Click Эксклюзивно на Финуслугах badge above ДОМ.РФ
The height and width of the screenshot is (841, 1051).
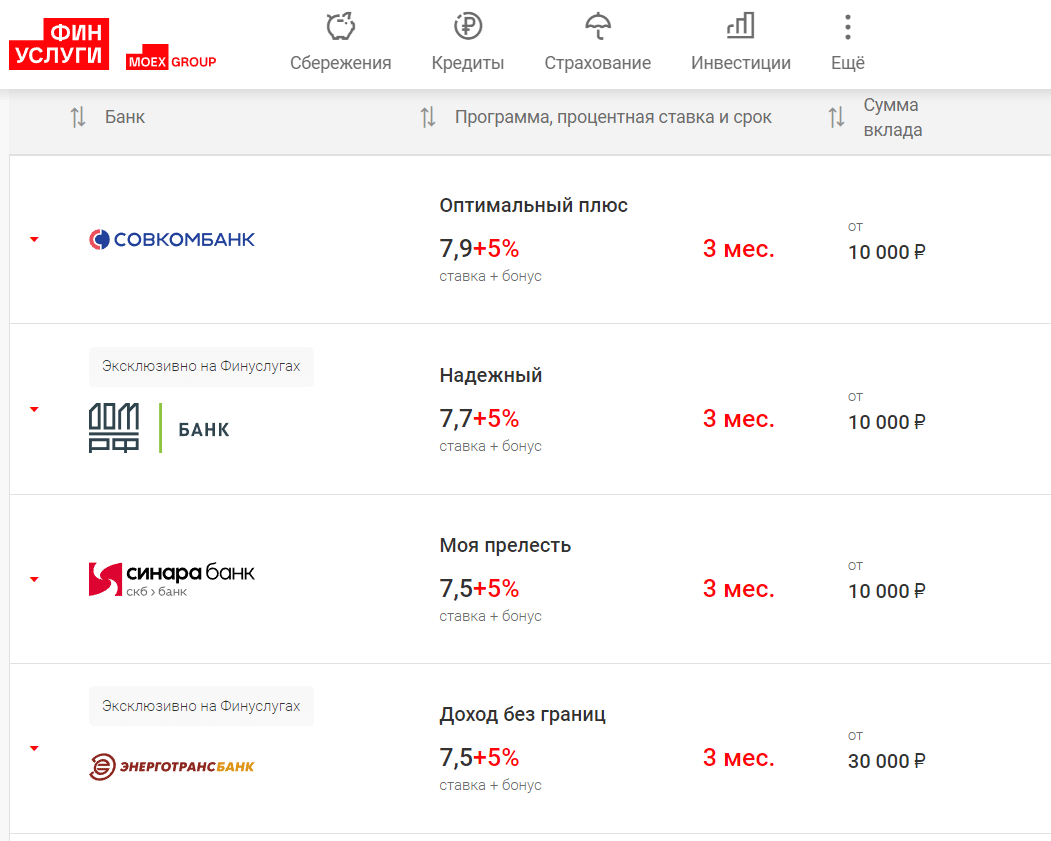click(201, 367)
